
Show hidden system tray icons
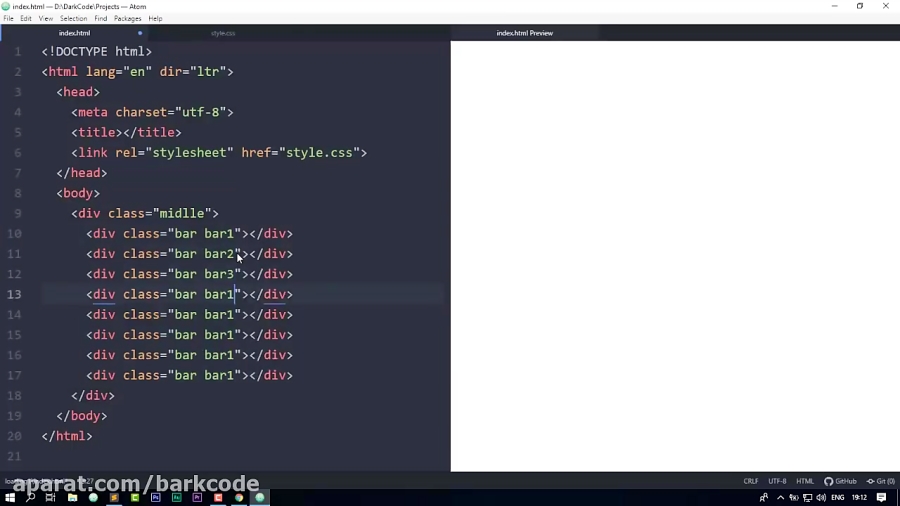click(x=781, y=497)
